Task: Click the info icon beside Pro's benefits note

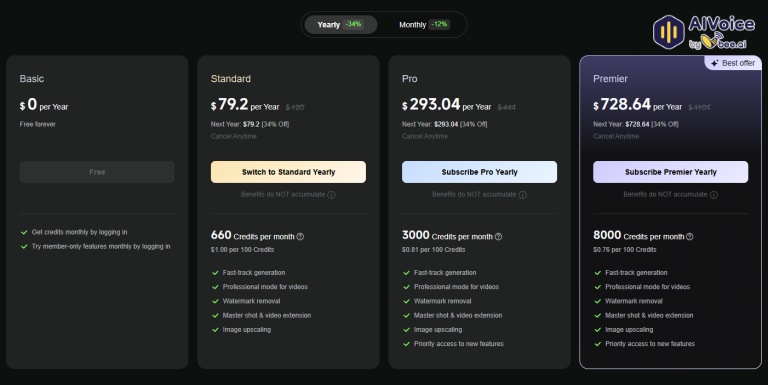Action: [523, 195]
